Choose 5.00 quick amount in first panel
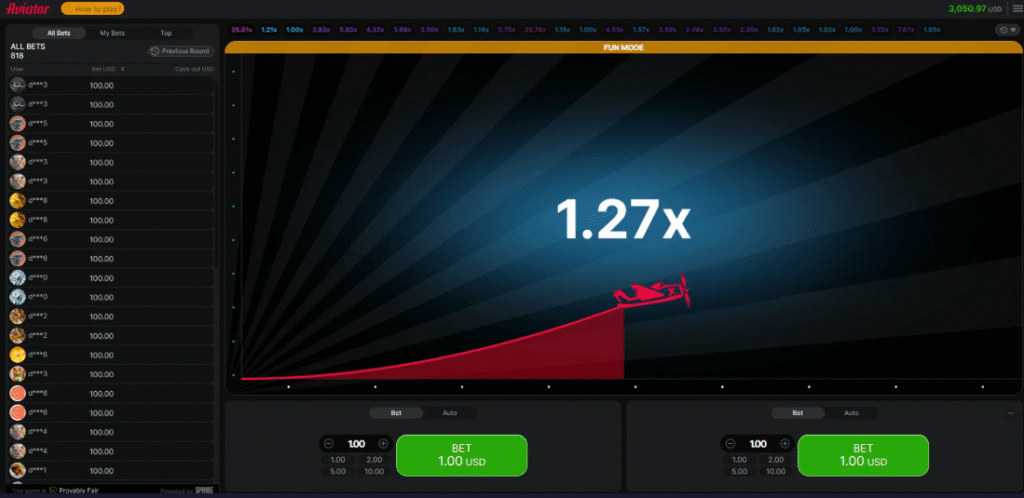The image size is (1024, 498). click(x=338, y=471)
